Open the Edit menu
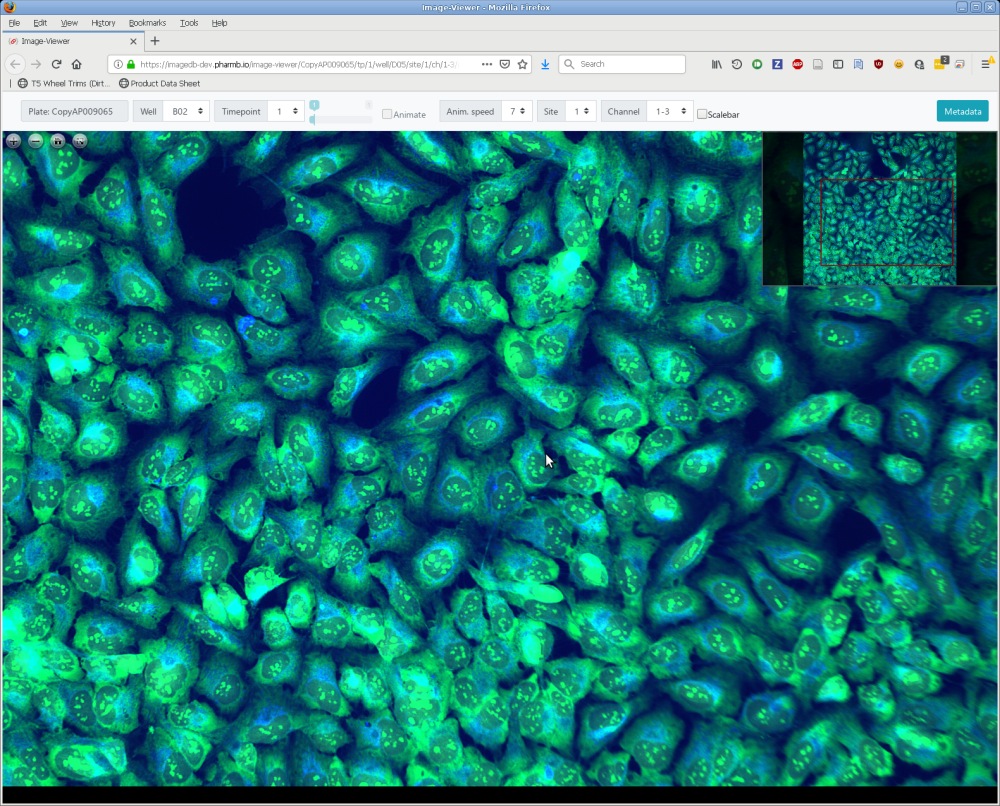Viewport: 1000px width, 806px height. pyautogui.click(x=40, y=23)
